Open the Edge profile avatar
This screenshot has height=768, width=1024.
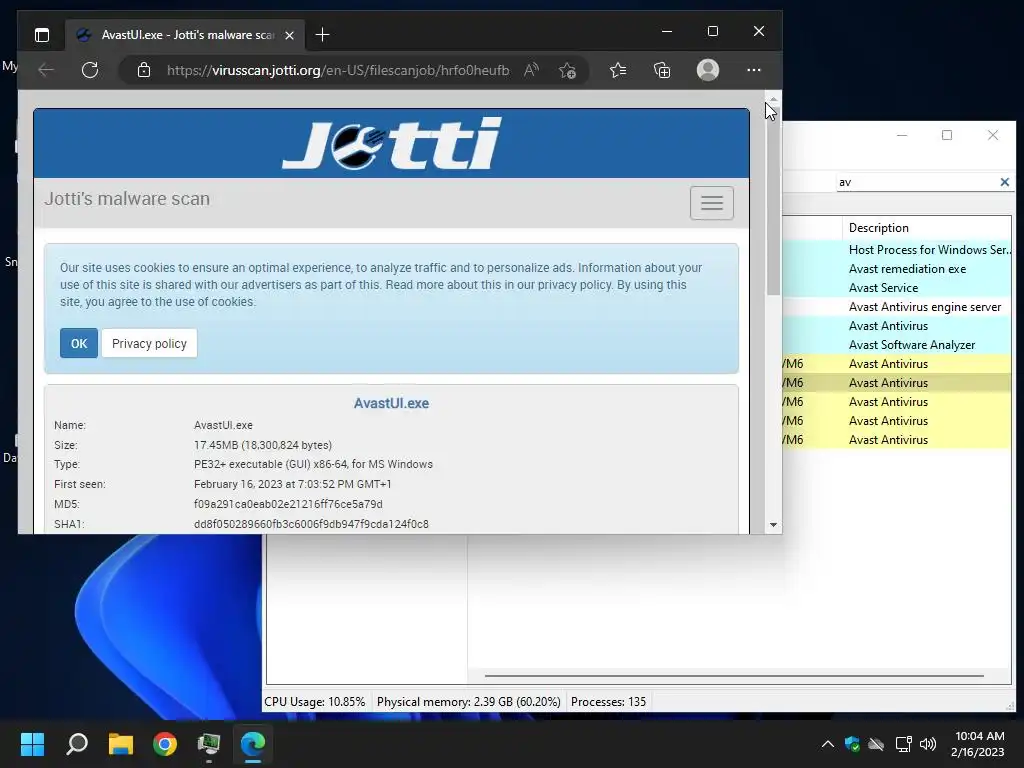708,70
